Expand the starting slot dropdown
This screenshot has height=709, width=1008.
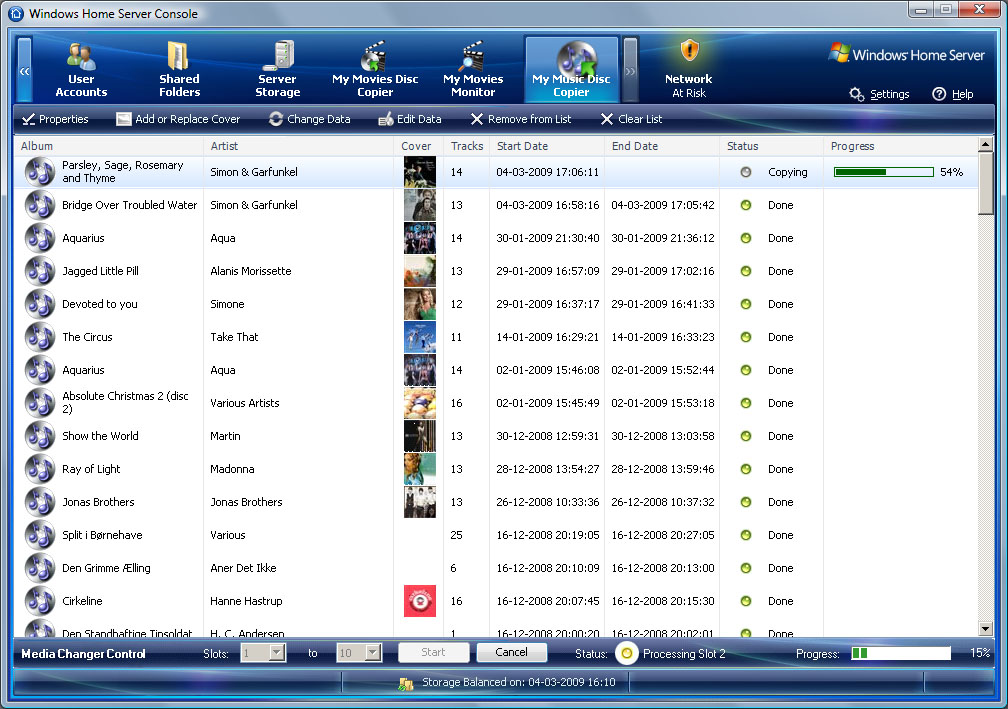(277, 653)
